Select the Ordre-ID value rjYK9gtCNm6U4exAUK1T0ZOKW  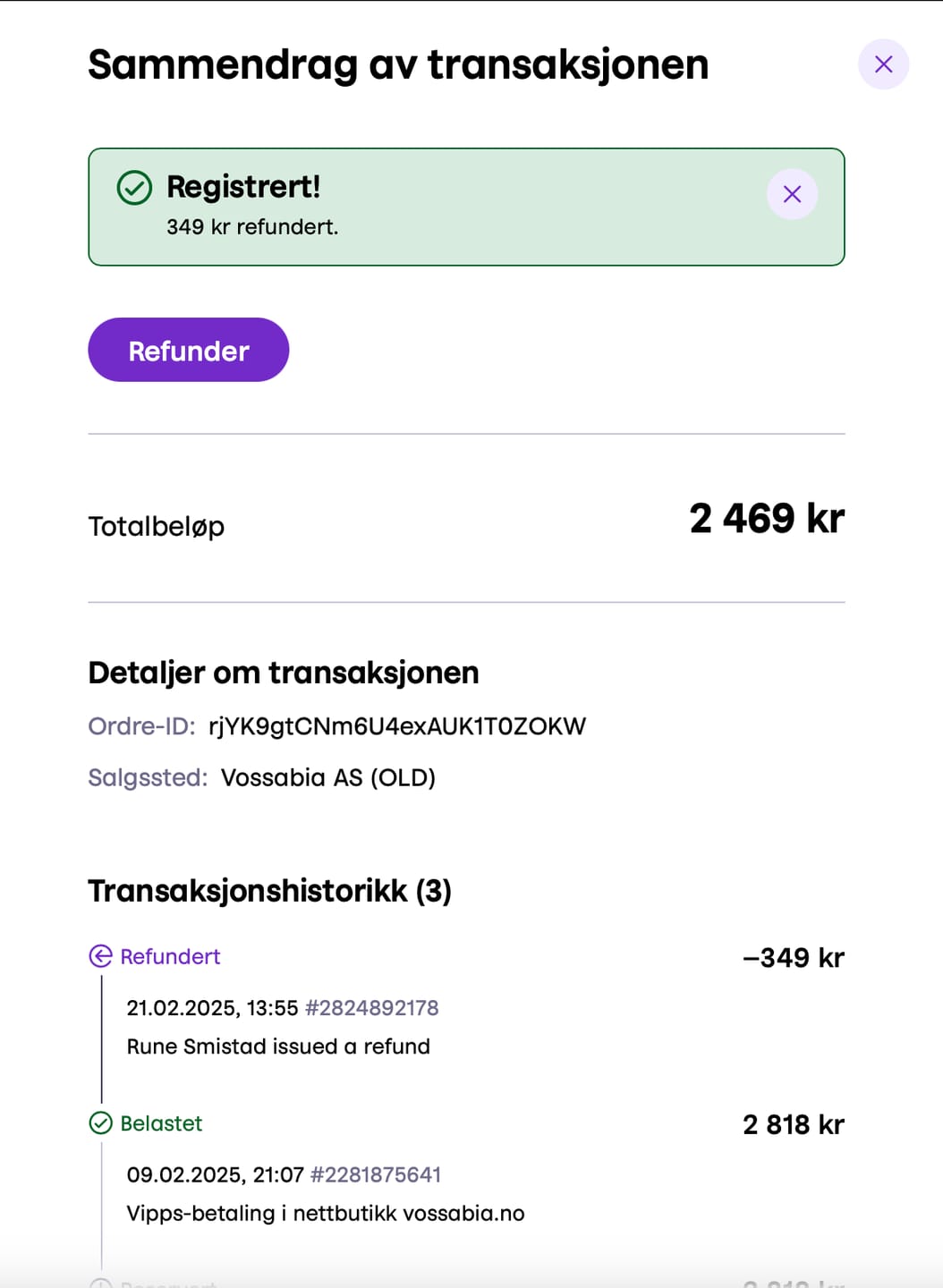tap(397, 726)
